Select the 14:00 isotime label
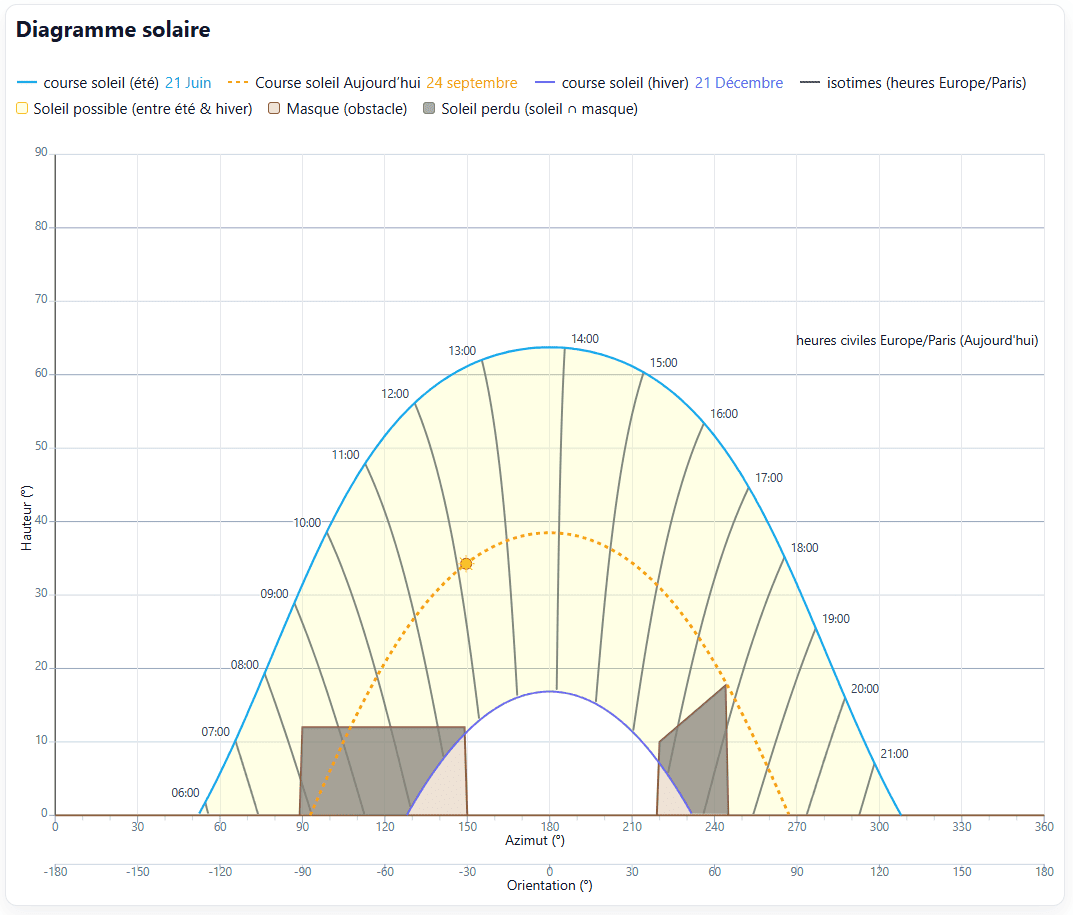Screen dimensions: 1073x915 pyautogui.click(x=584, y=339)
